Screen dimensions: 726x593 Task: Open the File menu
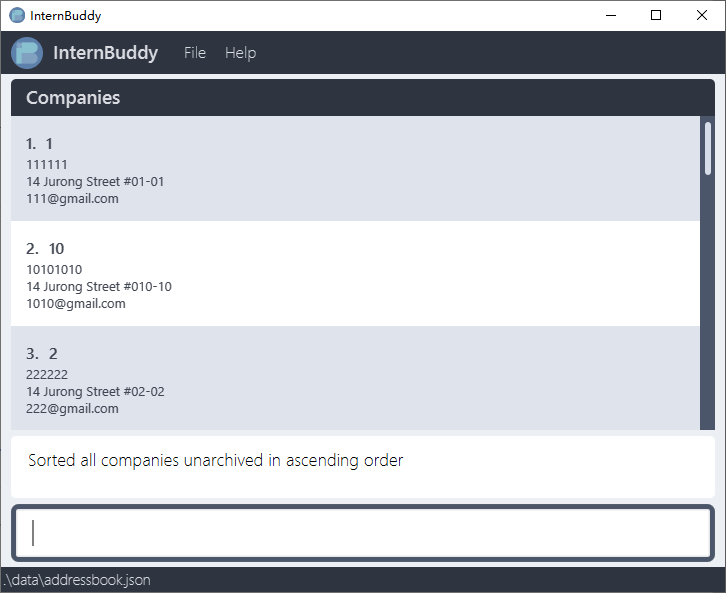click(194, 53)
